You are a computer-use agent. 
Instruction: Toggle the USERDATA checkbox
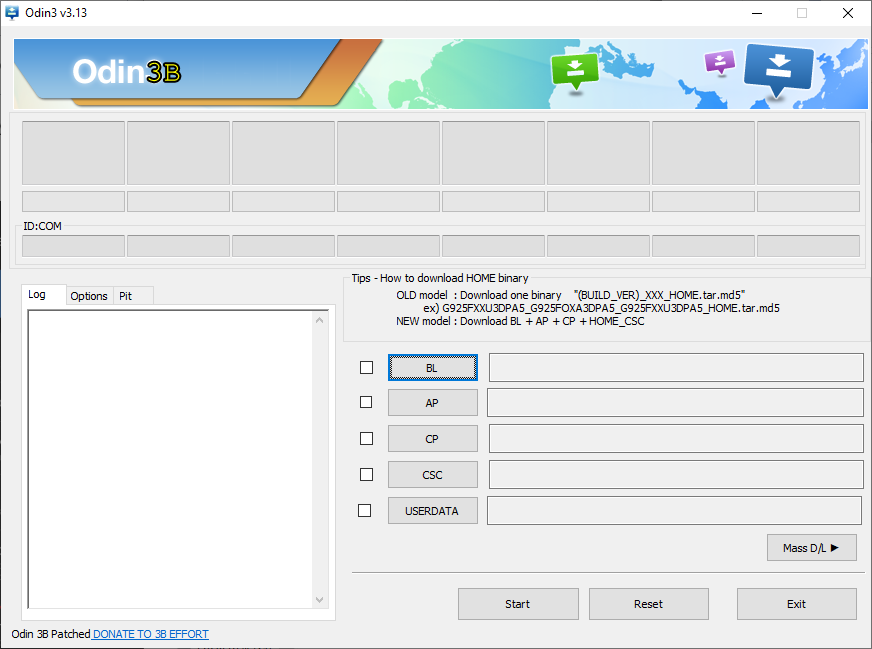[364, 510]
